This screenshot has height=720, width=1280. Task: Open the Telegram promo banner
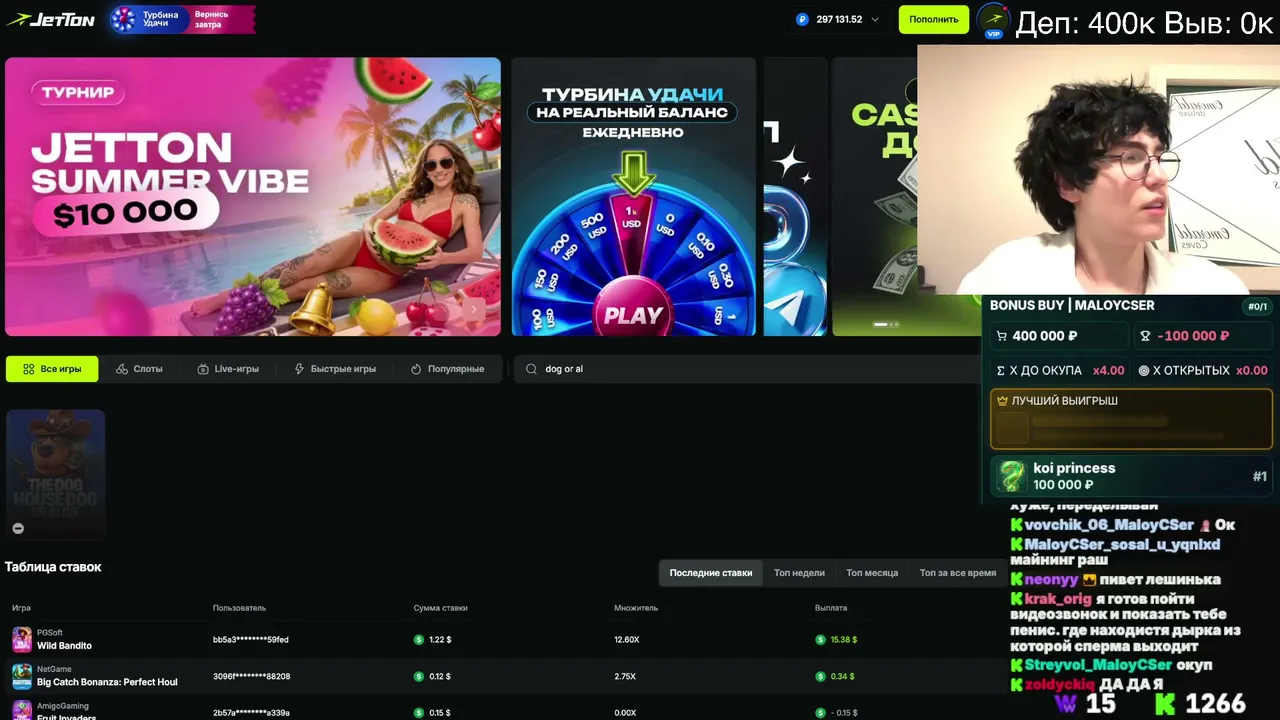(795, 196)
